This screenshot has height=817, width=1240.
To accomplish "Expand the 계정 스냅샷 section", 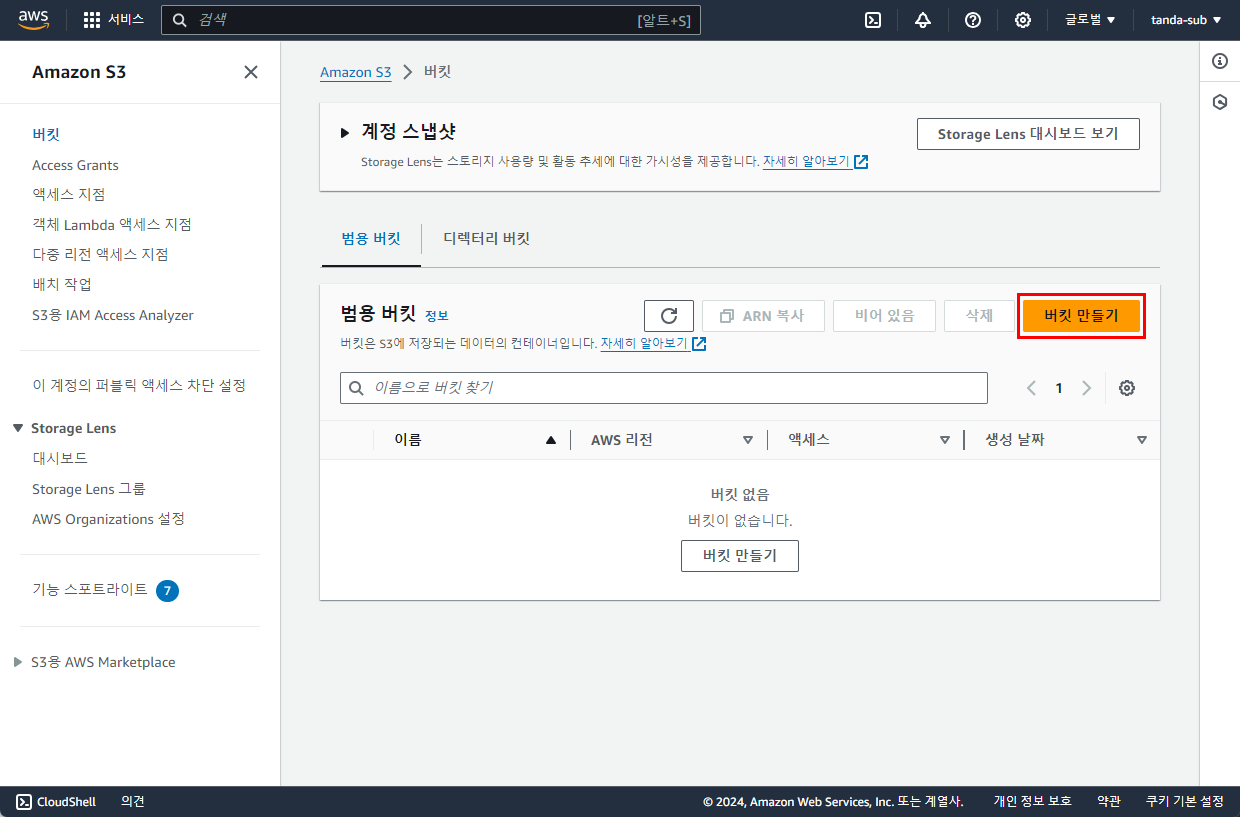I will click(345, 132).
